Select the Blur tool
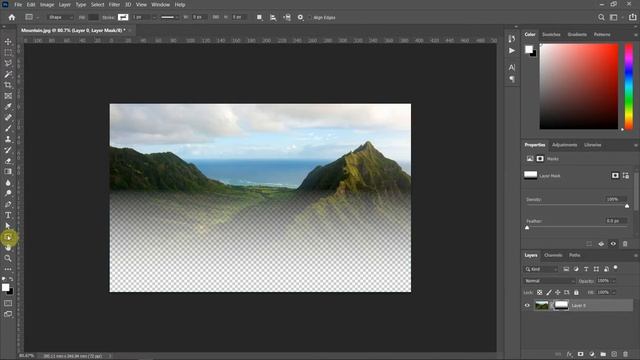 tap(8, 182)
